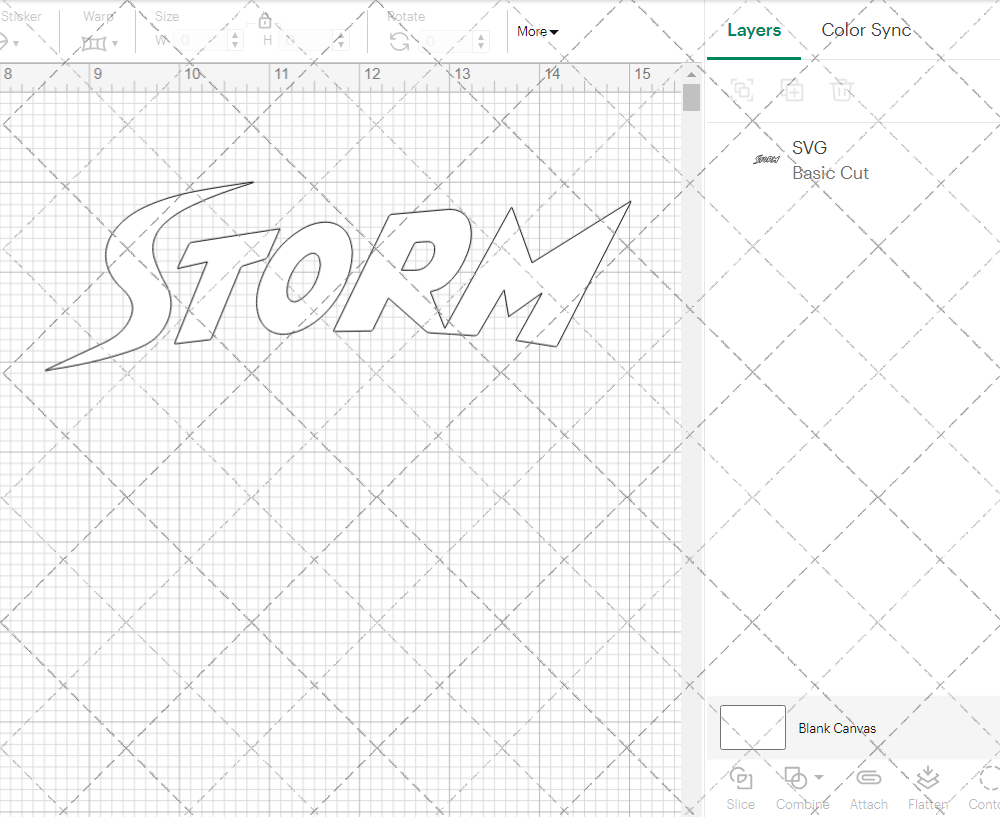The height and width of the screenshot is (817, 1000).
Task: Select the SVG Basic Cut layer
Action: 830,160
